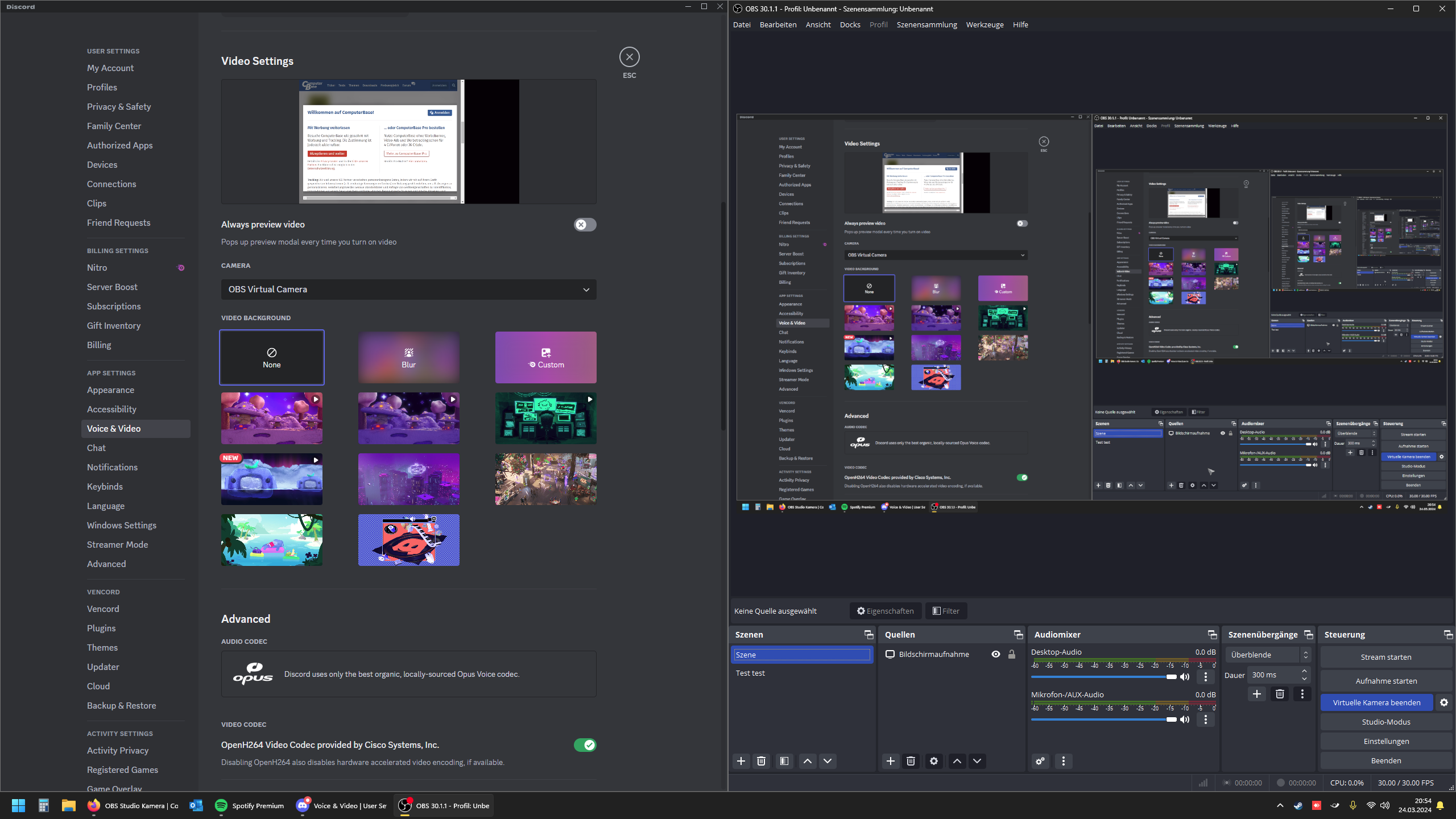Screen dimensions: 1456x819
Task: Open virtual camera settings gear icon
Action: pyautogui.click(x=1444, y=702)
